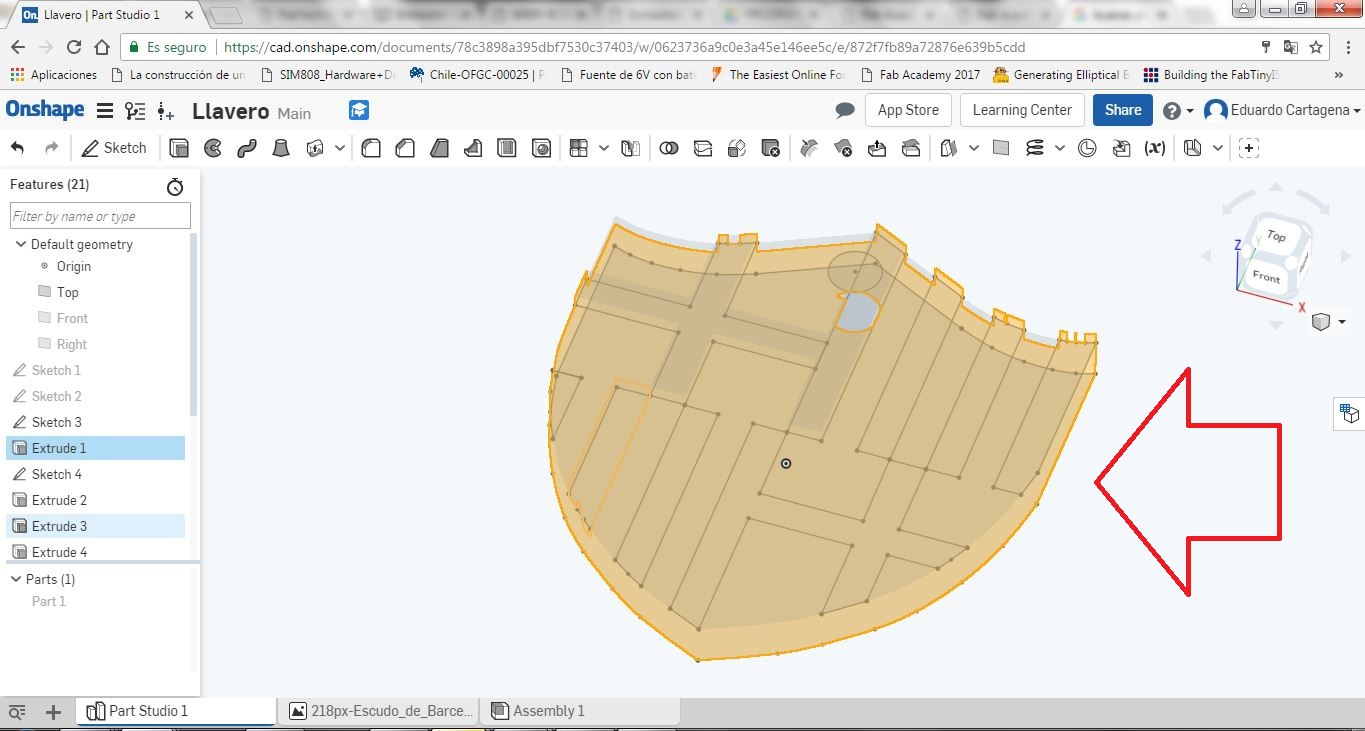The width and height of the screenshot is (1365, 731).
Task: Select Extrude 1 in the feature list
Action: [x=96, y=448]
